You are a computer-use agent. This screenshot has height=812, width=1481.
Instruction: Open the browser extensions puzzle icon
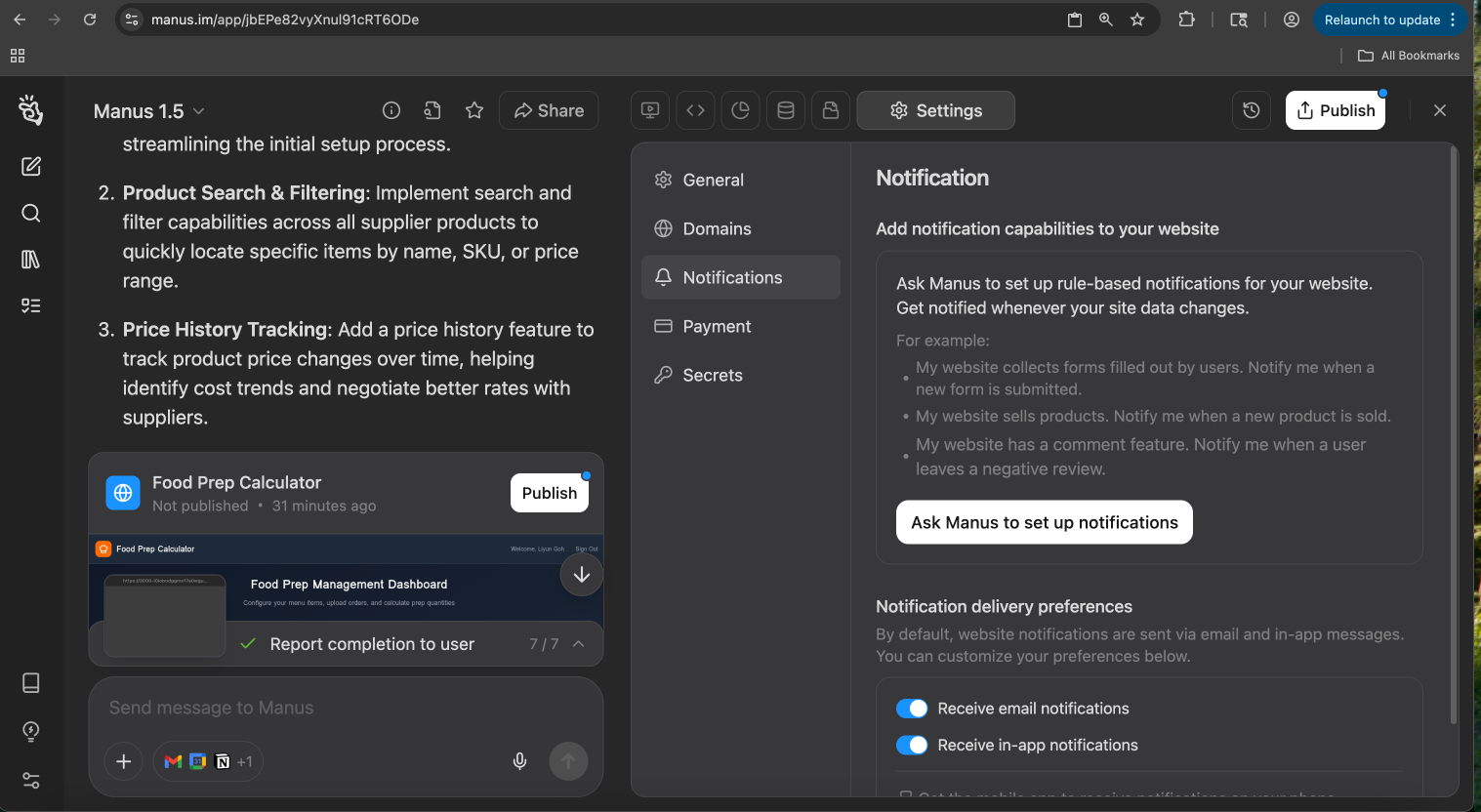point(1186,20)
